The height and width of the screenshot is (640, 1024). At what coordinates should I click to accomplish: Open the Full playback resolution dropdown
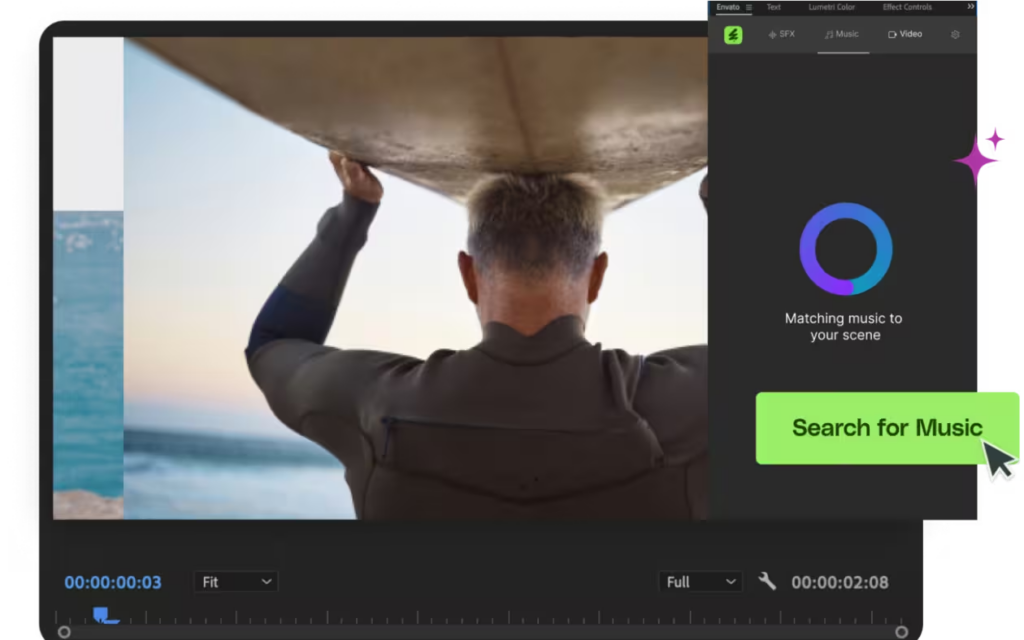(700, 581)
